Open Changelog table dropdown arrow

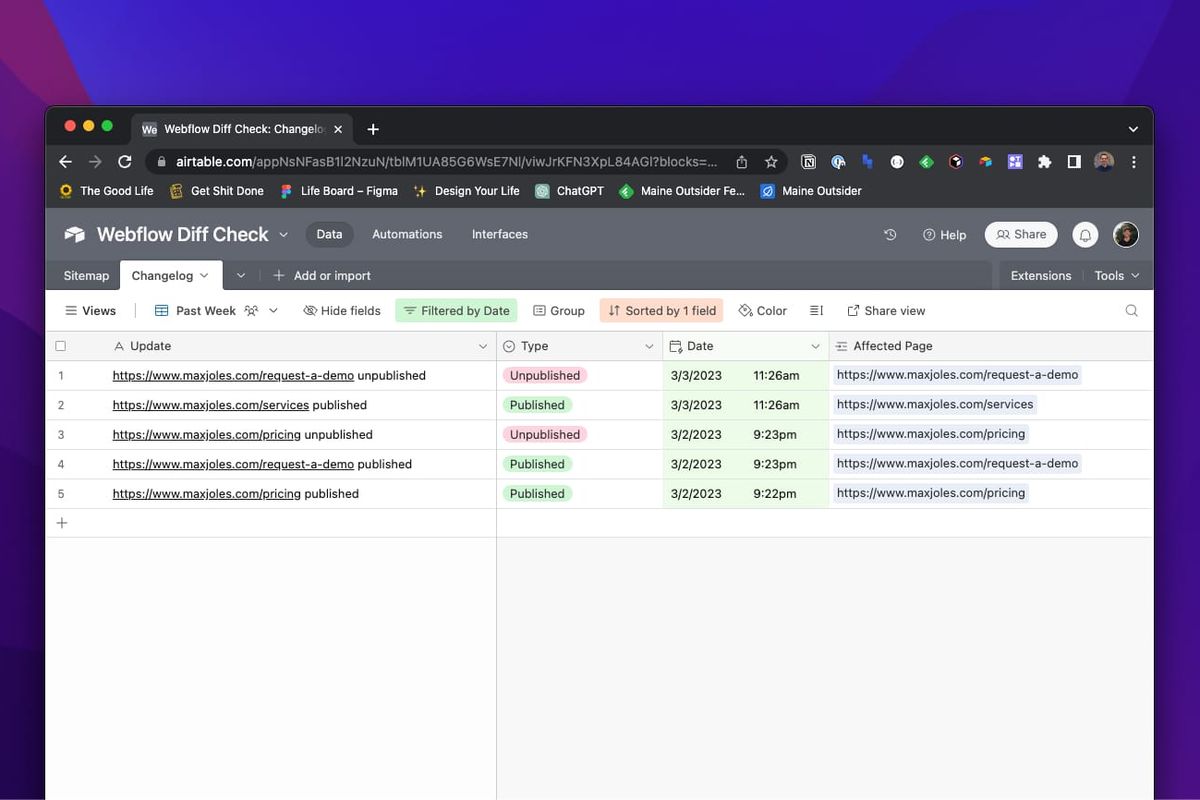coord(204,276)
